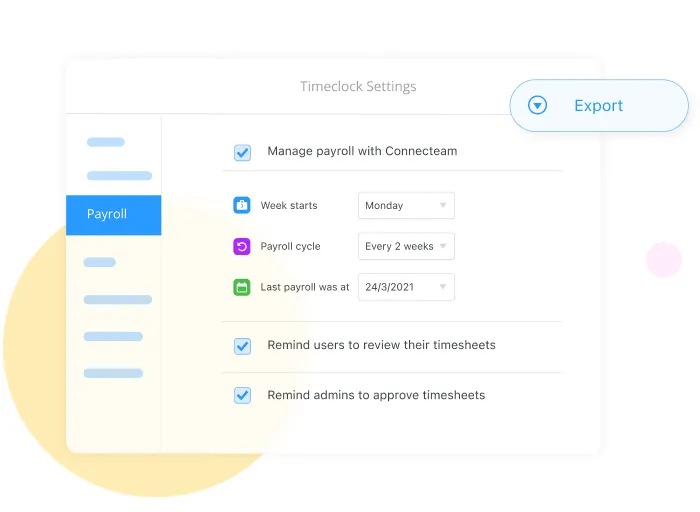Screen dimensions: 700x512
Task: Uncheck Manage payroll with Connecteam
Action: pos(242,152)
